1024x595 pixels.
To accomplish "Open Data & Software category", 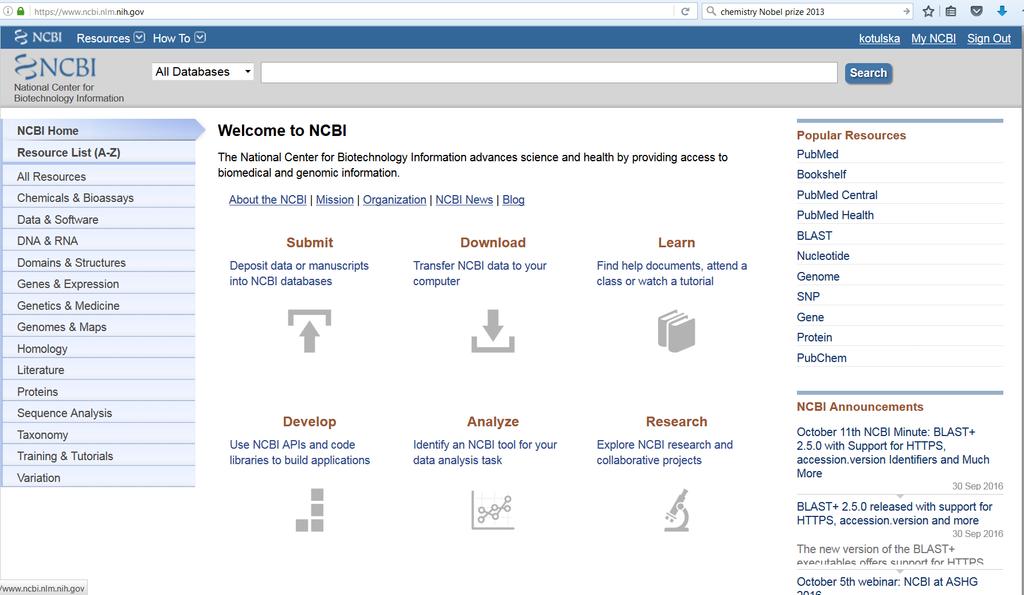I will [x=99, y=219].
